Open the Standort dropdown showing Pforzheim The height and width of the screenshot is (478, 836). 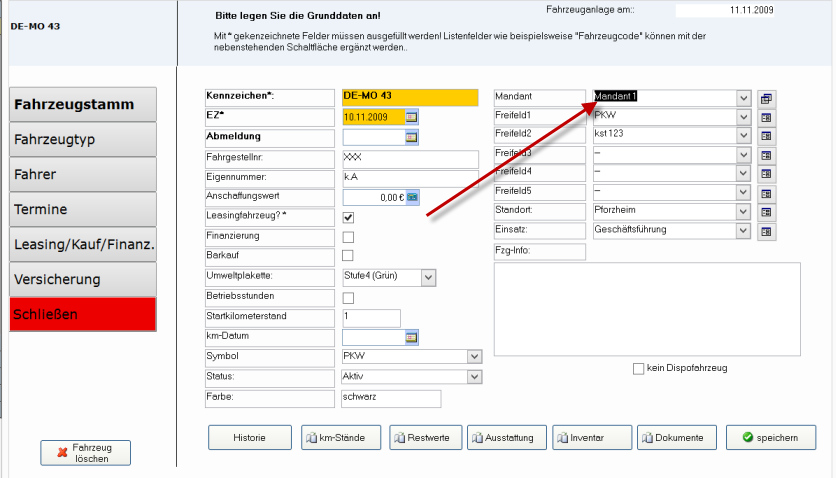tap(743, 212)
